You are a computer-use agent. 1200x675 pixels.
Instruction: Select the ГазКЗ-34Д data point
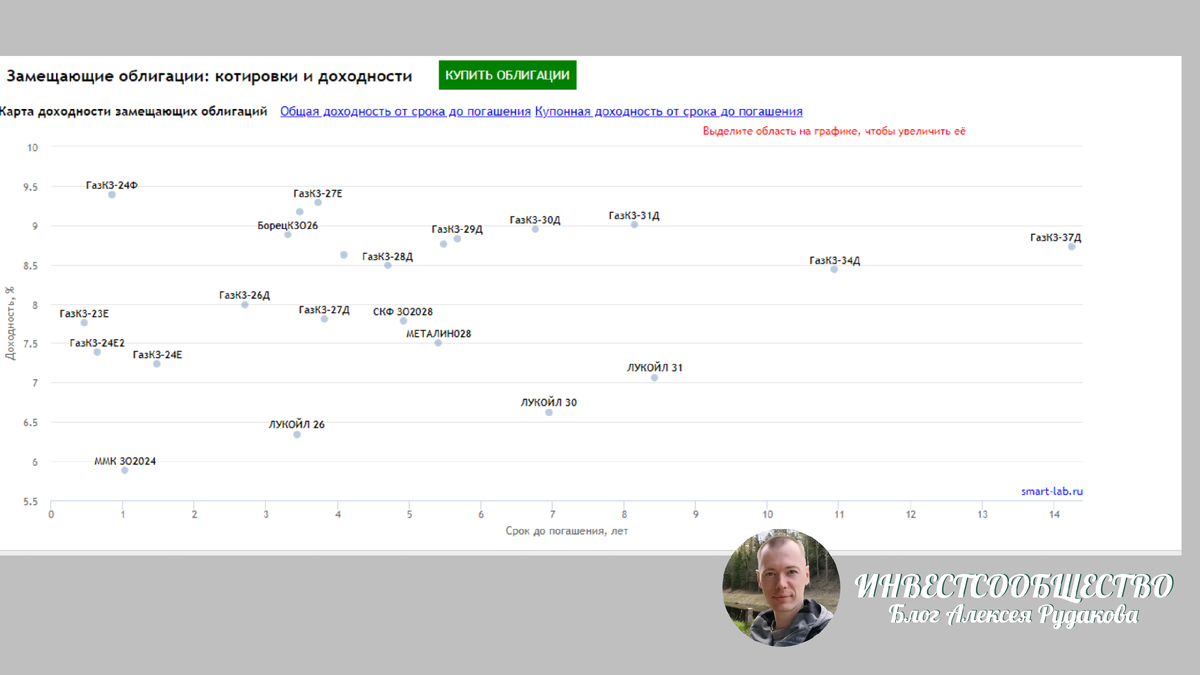tap(834, 269)
